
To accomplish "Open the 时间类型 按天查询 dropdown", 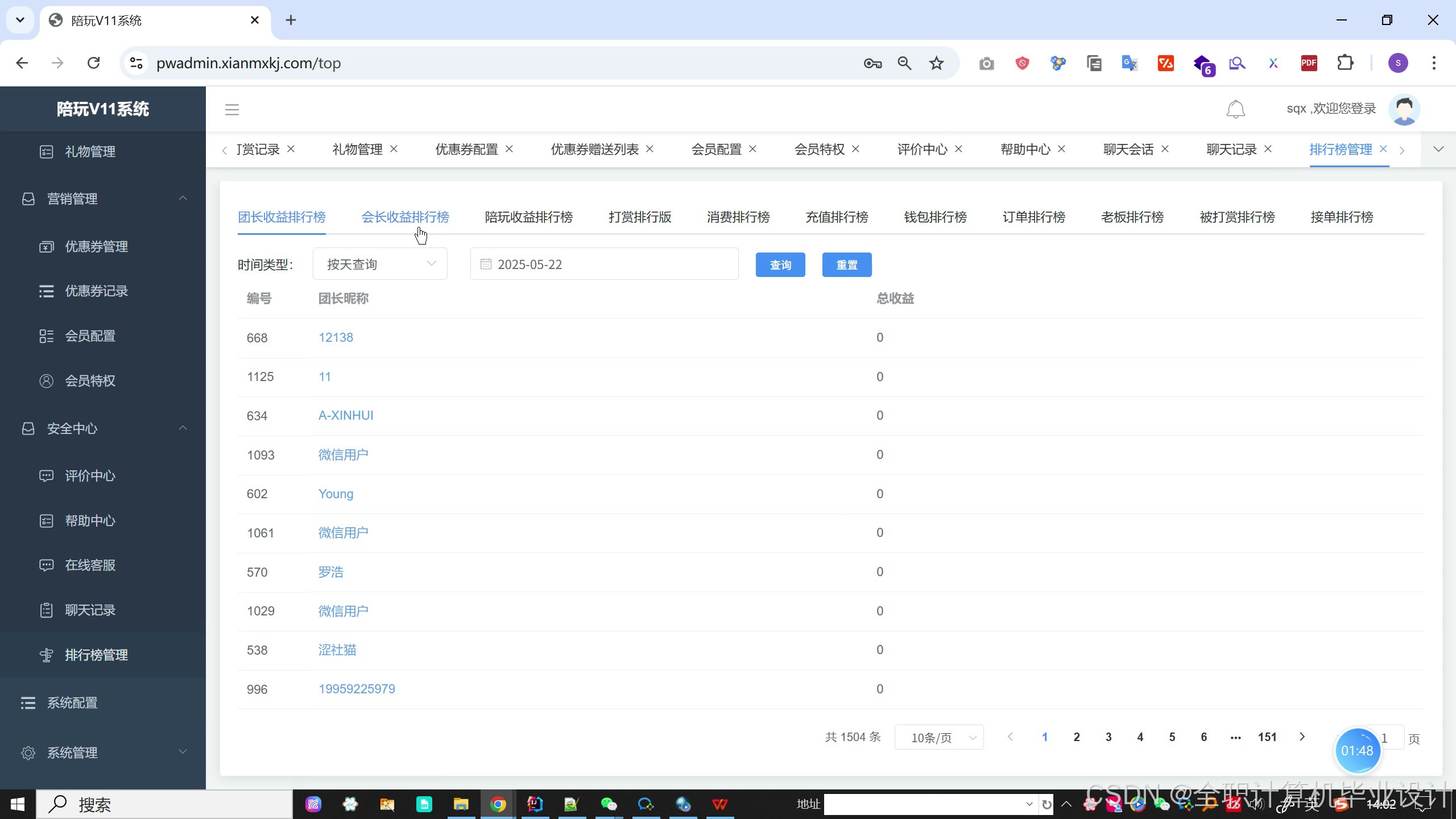I will click(x=380, y=264).
